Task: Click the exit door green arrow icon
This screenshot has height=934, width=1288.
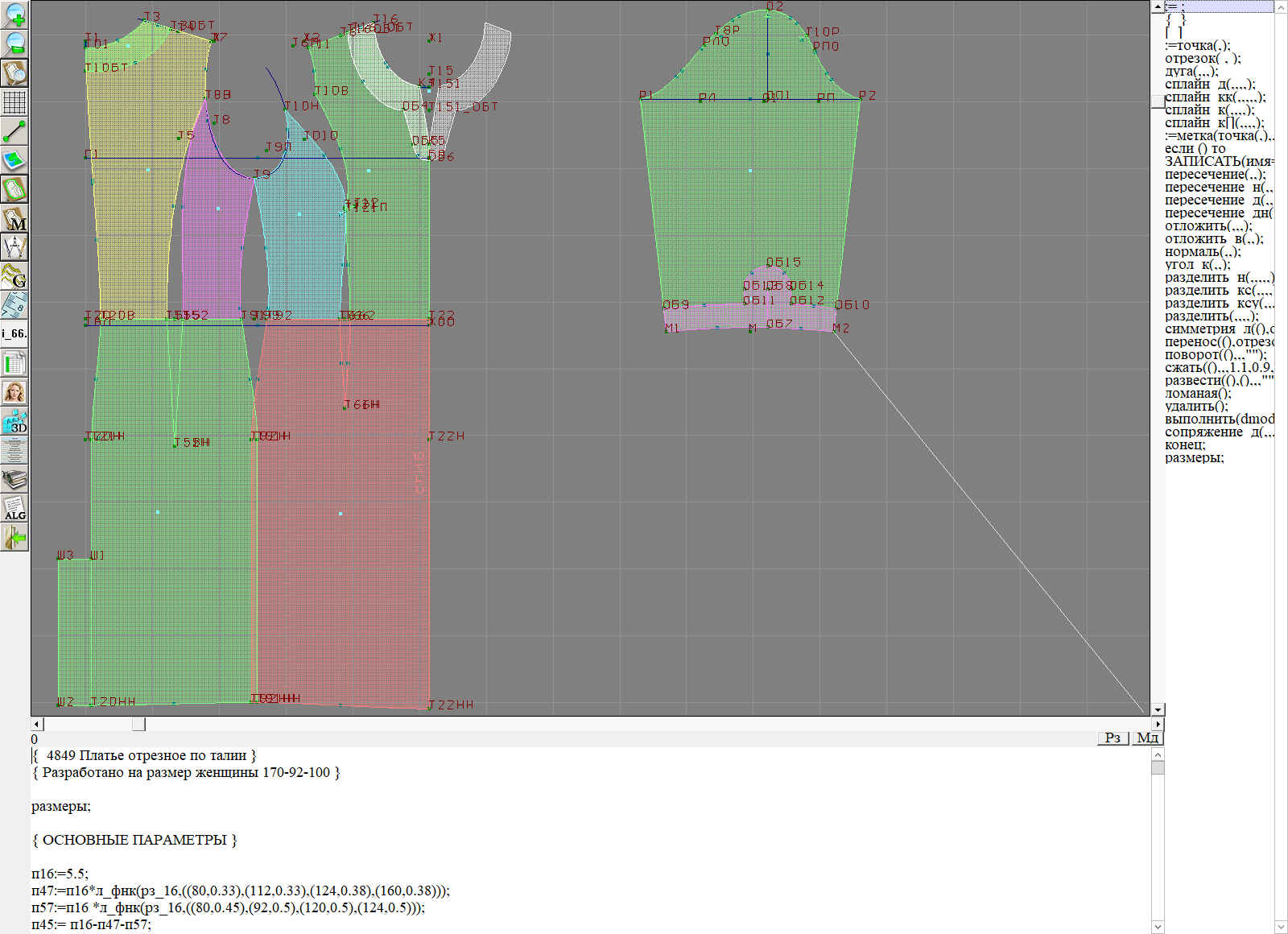Action: tap(14, 537)
